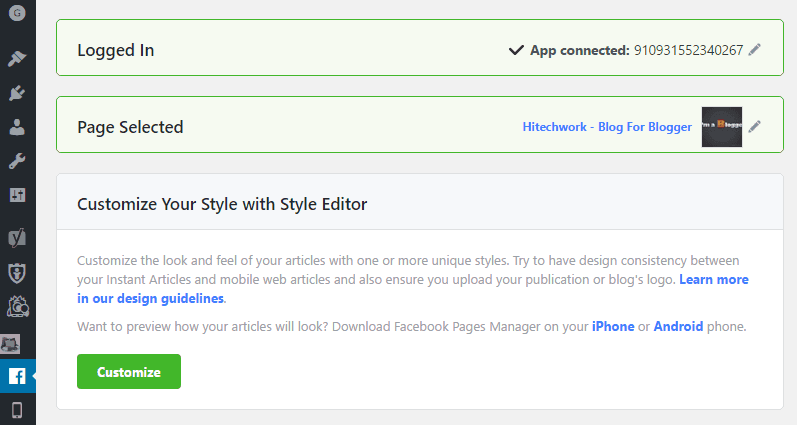Open the security shield icon in sidebar
Image resolution: width=797 pixels, height=425 pixels.
click(17, 273)
